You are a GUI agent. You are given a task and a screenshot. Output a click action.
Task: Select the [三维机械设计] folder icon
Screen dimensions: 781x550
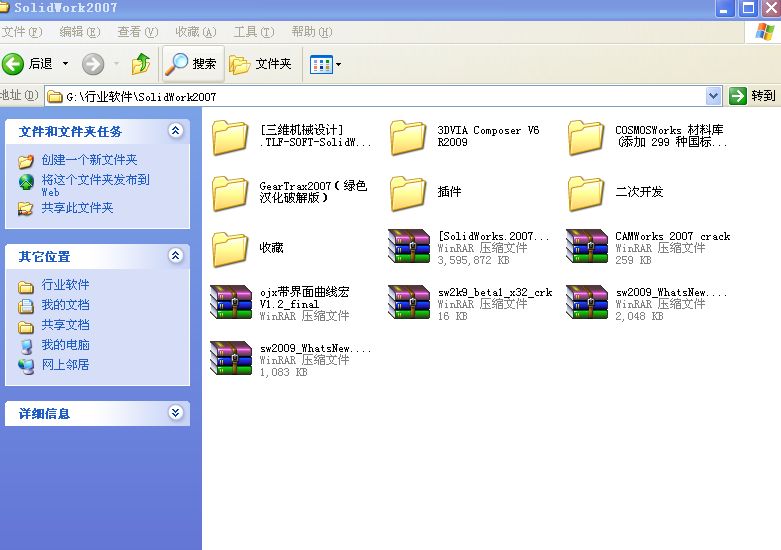(x=230, y=138)
